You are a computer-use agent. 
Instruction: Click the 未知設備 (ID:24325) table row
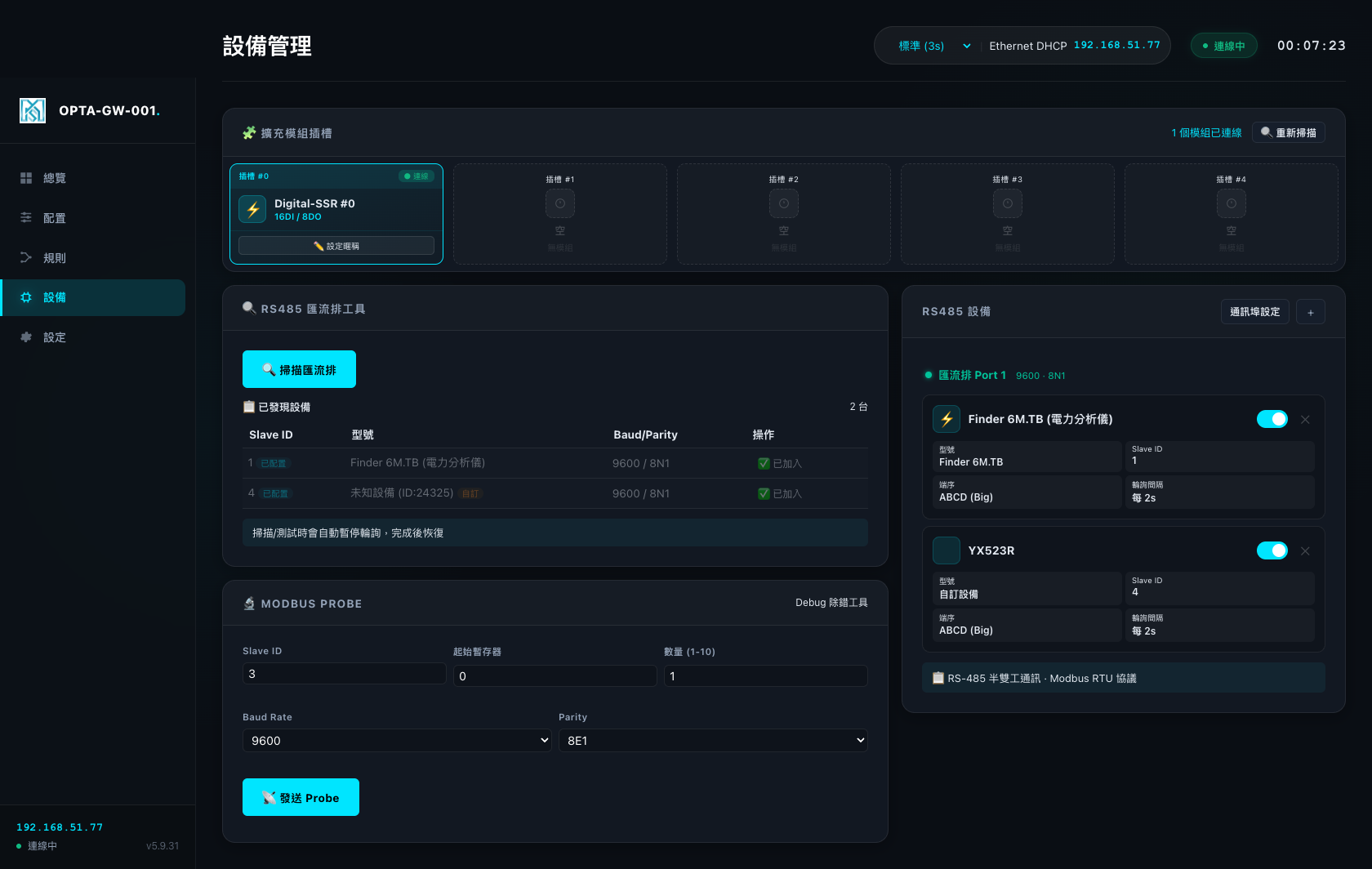pos(555,493)
